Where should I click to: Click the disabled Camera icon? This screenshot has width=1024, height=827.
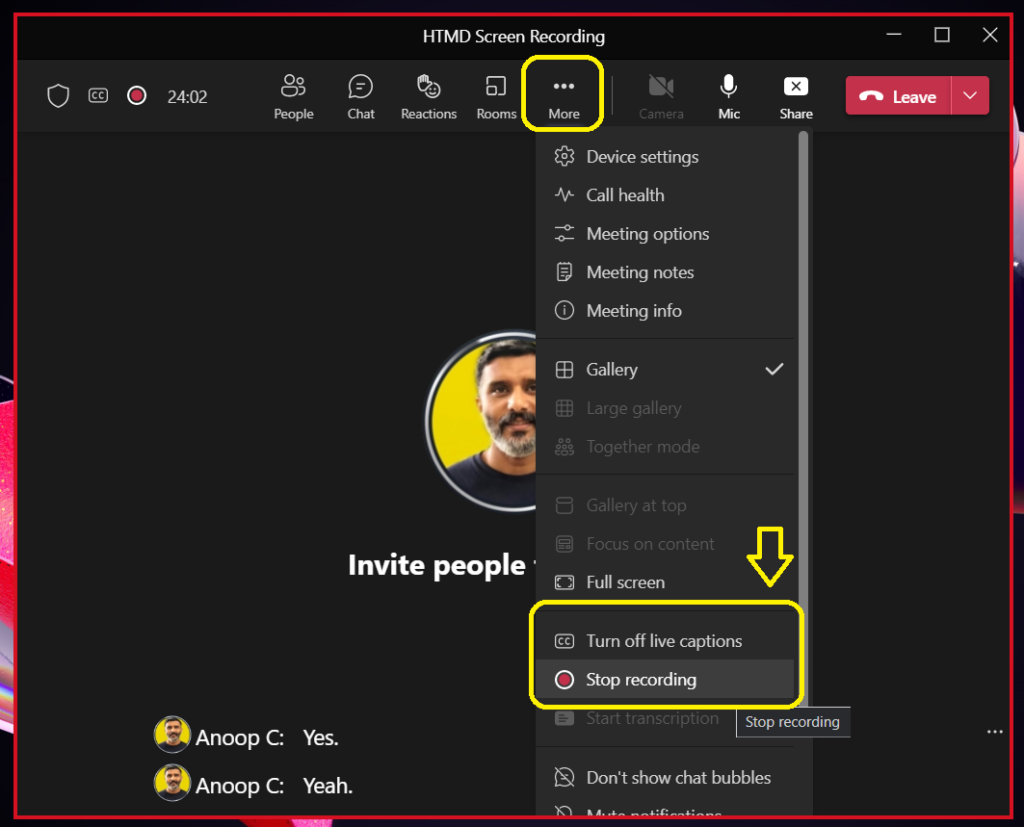tap(660, 95)
